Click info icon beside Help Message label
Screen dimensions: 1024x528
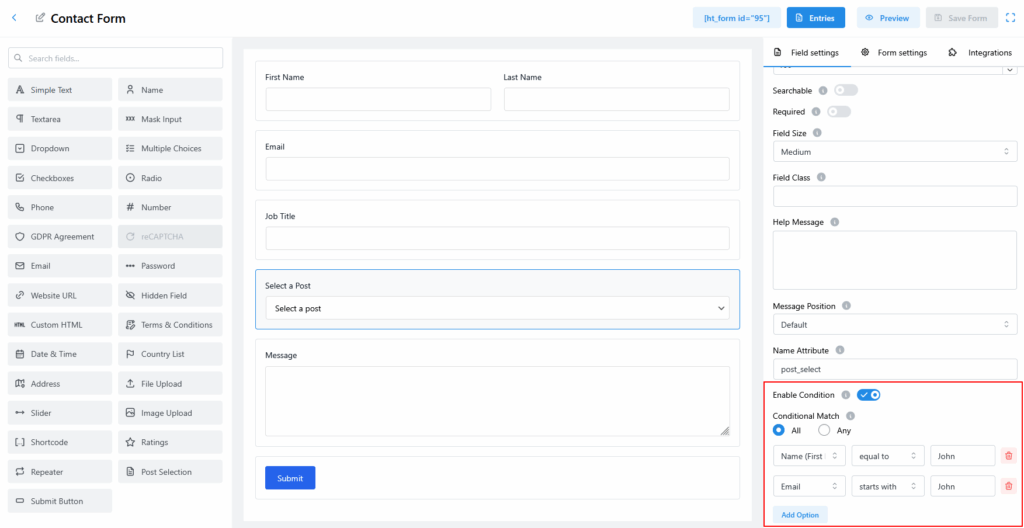coord(834,222)
